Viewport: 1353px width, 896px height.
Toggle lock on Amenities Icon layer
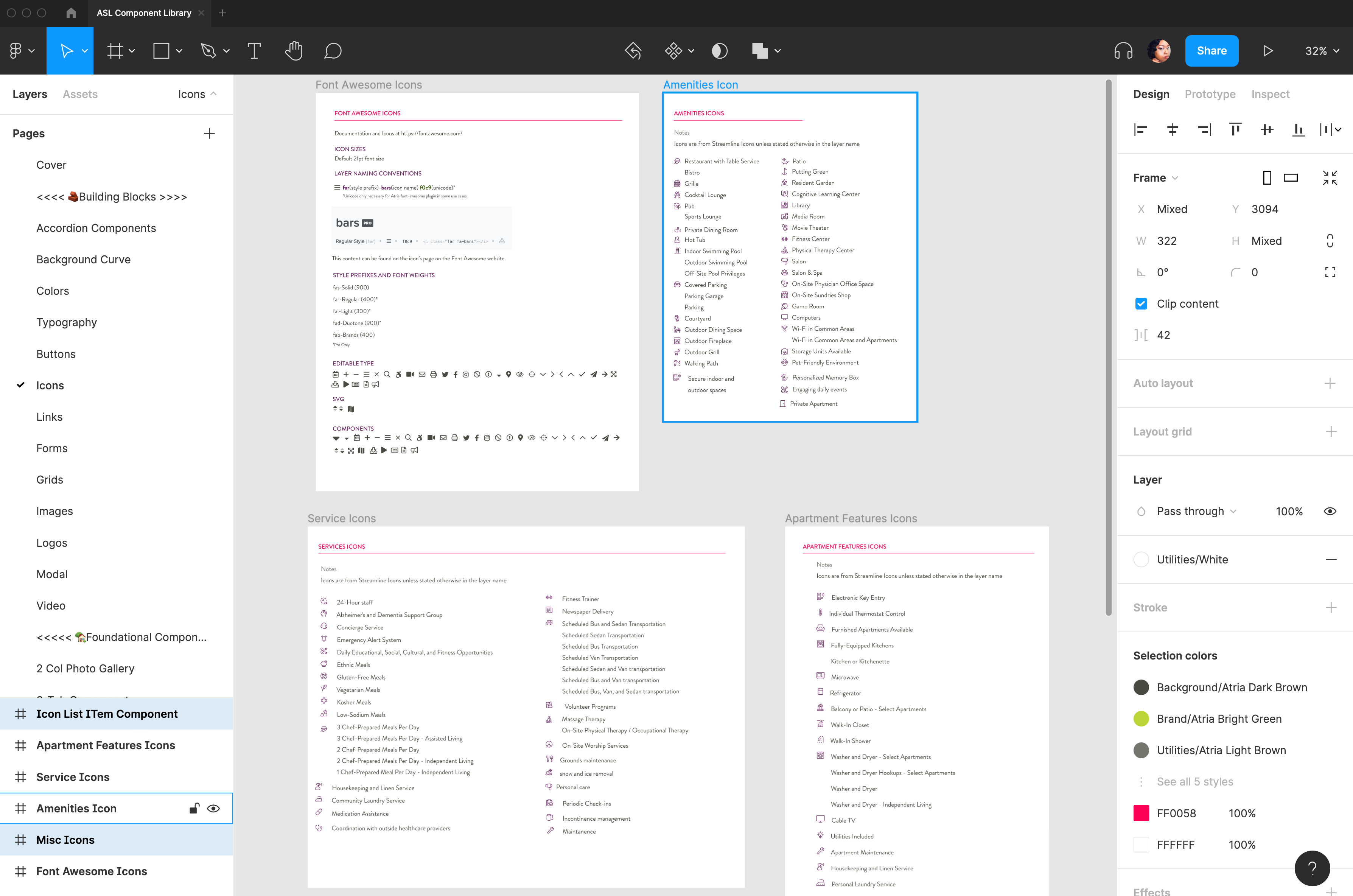pyautogui.click(x=194, y=808)
